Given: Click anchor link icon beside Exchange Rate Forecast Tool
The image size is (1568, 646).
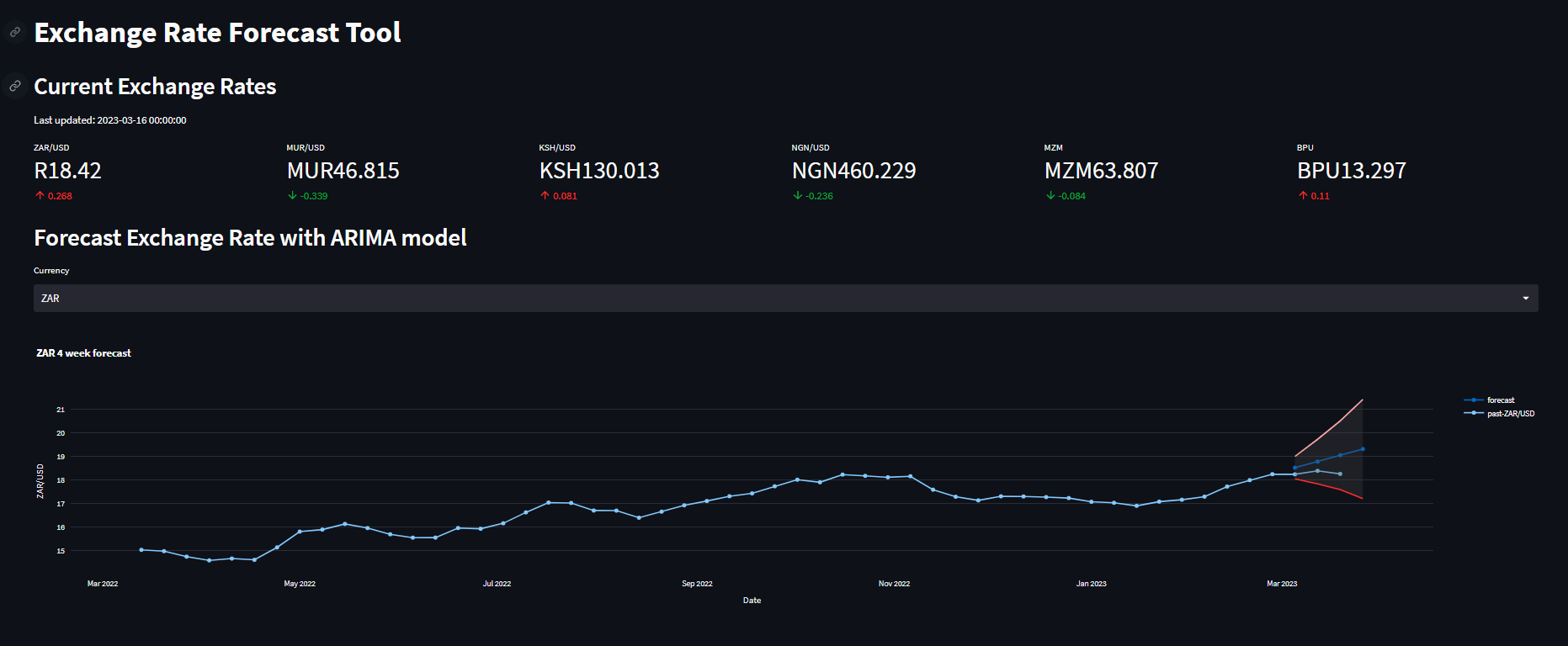Looking at the screenshot, I should pyautogui.click(x=14, y=32).
